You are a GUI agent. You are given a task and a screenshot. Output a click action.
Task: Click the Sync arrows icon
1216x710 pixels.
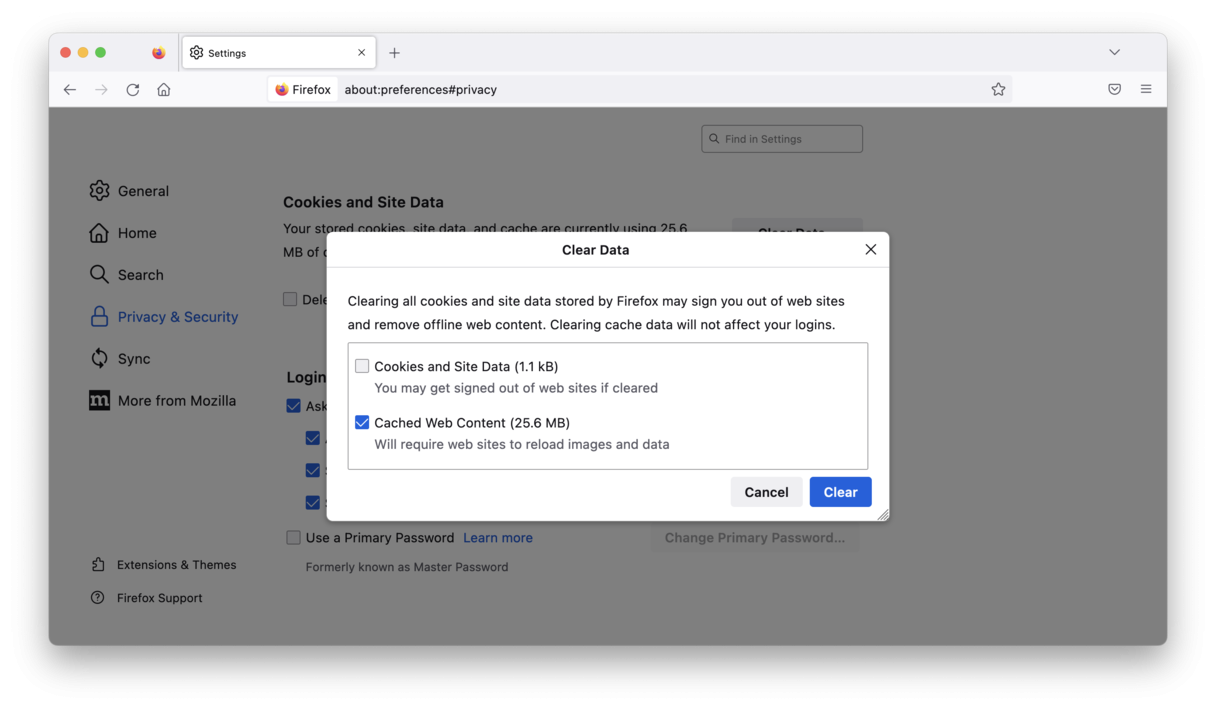[100, 358]
